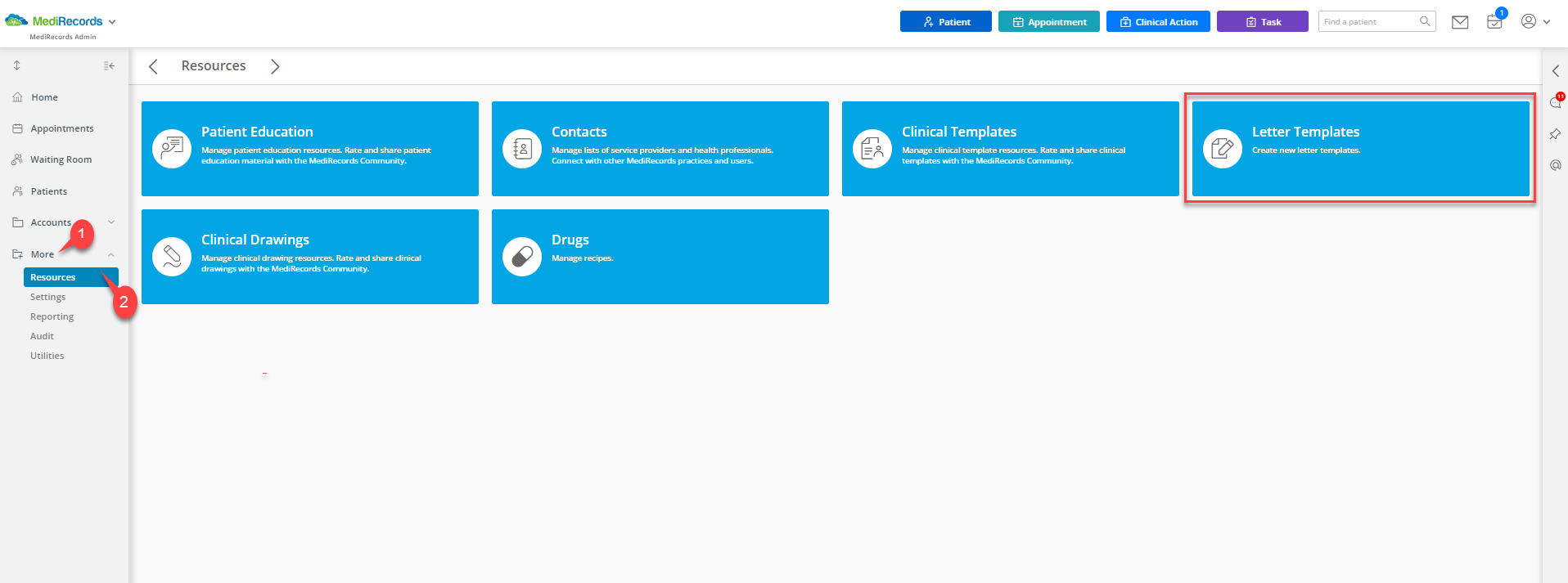
Task: Click the forward arrow beside Resources
Action: click(x=275, y=66)
